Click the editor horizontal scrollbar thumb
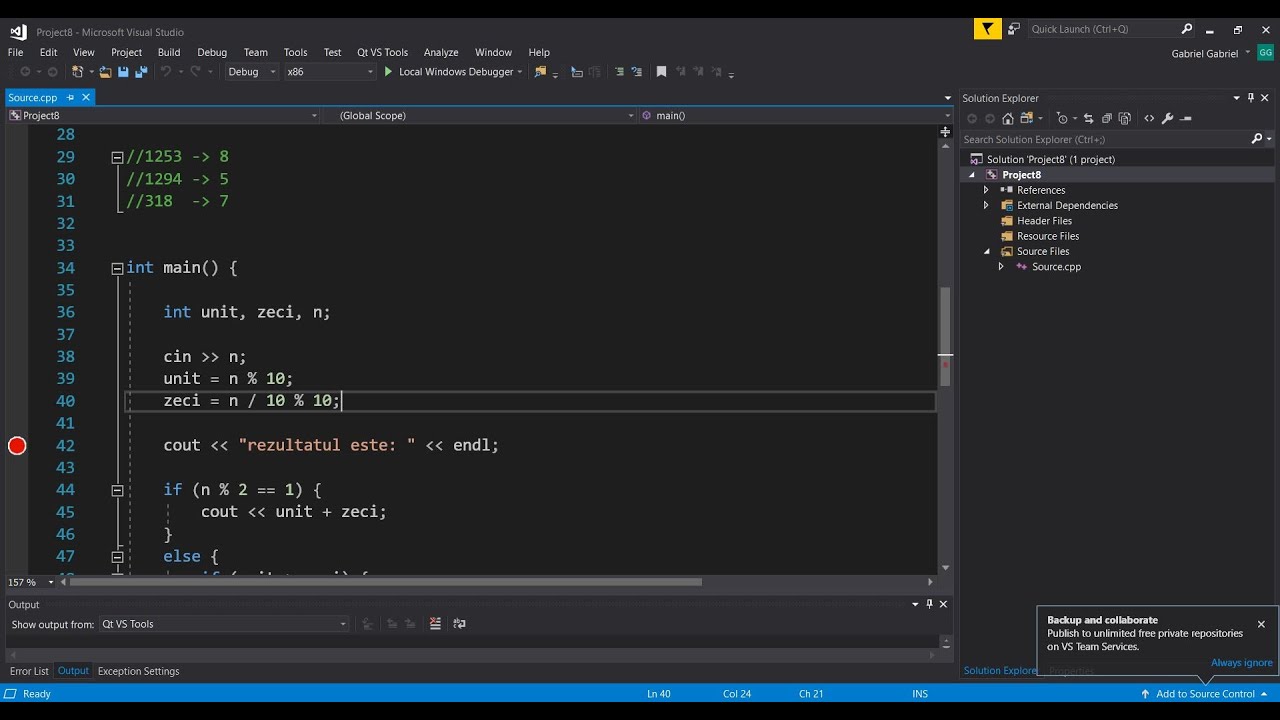Screen dimensions: 1280x720 386,582
